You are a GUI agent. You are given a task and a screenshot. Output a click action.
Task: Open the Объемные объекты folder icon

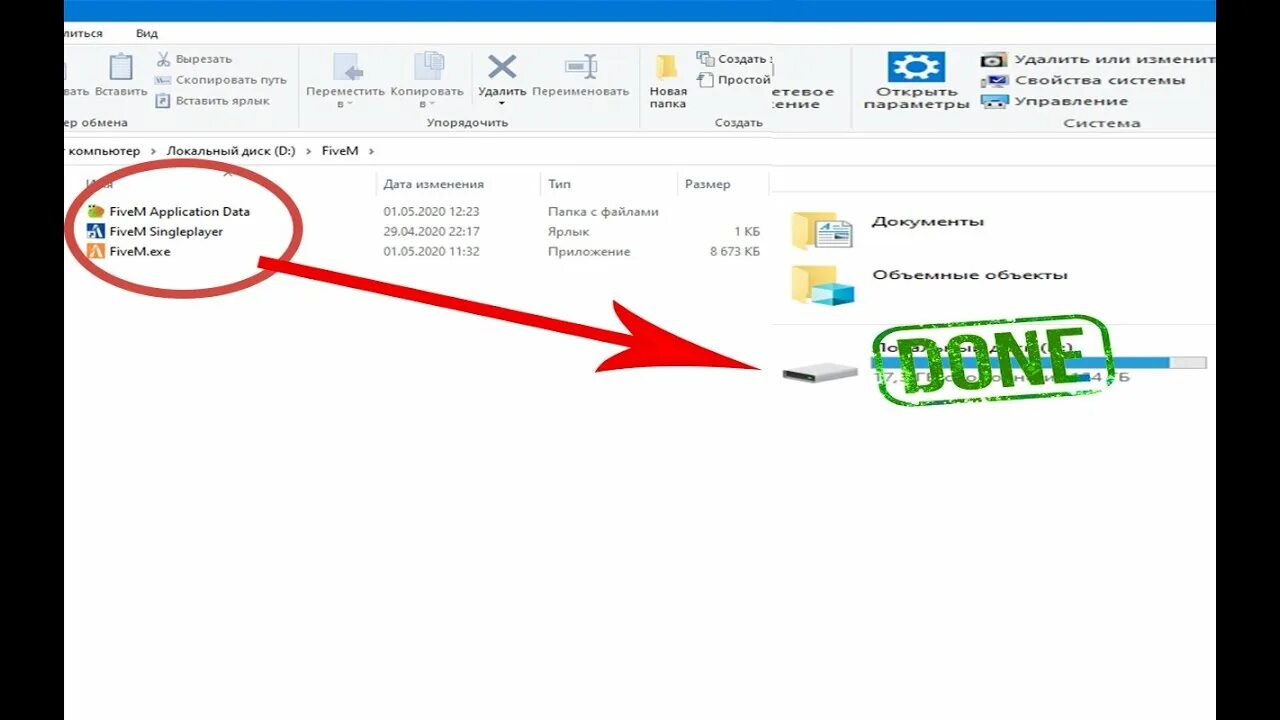[822, 284]
